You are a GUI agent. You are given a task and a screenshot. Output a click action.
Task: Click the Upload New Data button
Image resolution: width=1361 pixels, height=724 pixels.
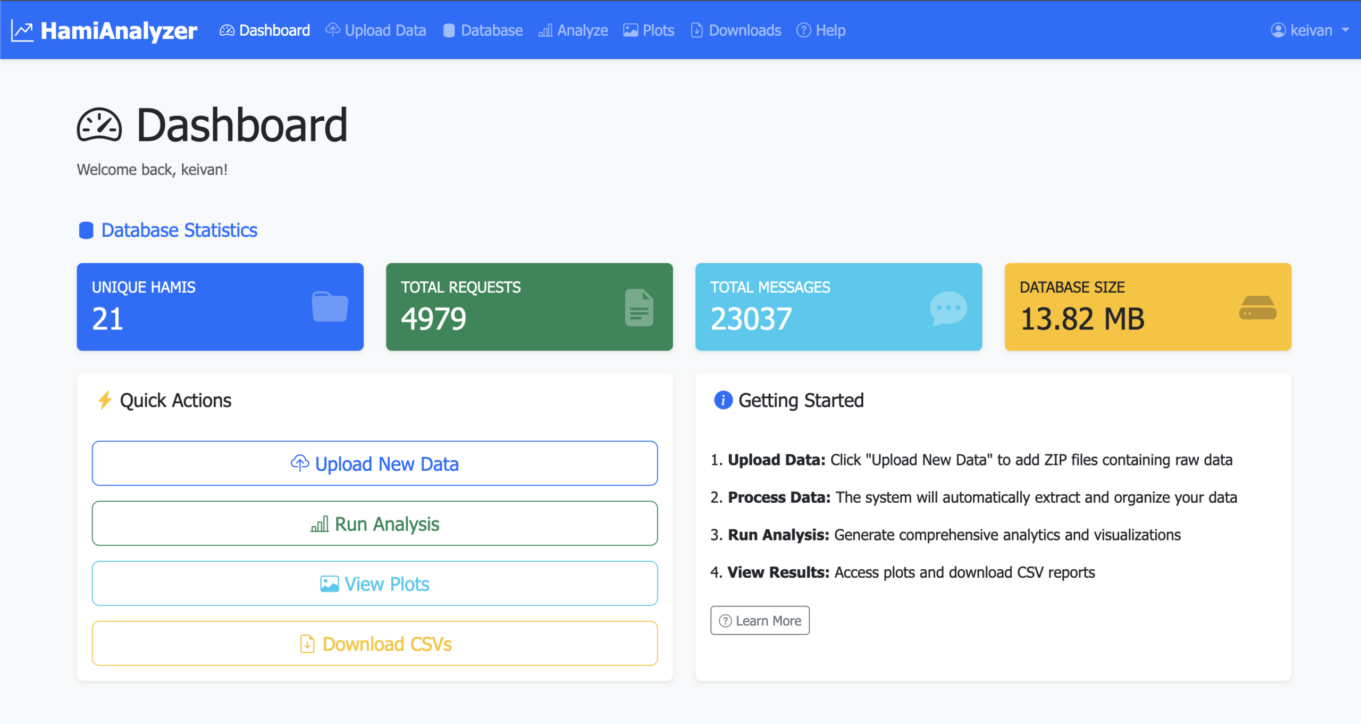[x=375, y=464]
